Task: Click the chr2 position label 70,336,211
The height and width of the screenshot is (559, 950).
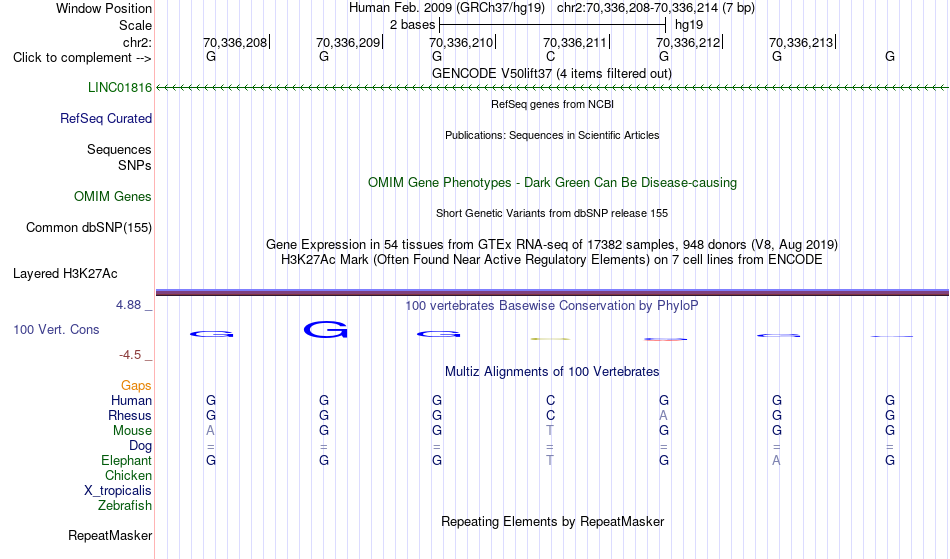Action: click(x=575, y=42)
